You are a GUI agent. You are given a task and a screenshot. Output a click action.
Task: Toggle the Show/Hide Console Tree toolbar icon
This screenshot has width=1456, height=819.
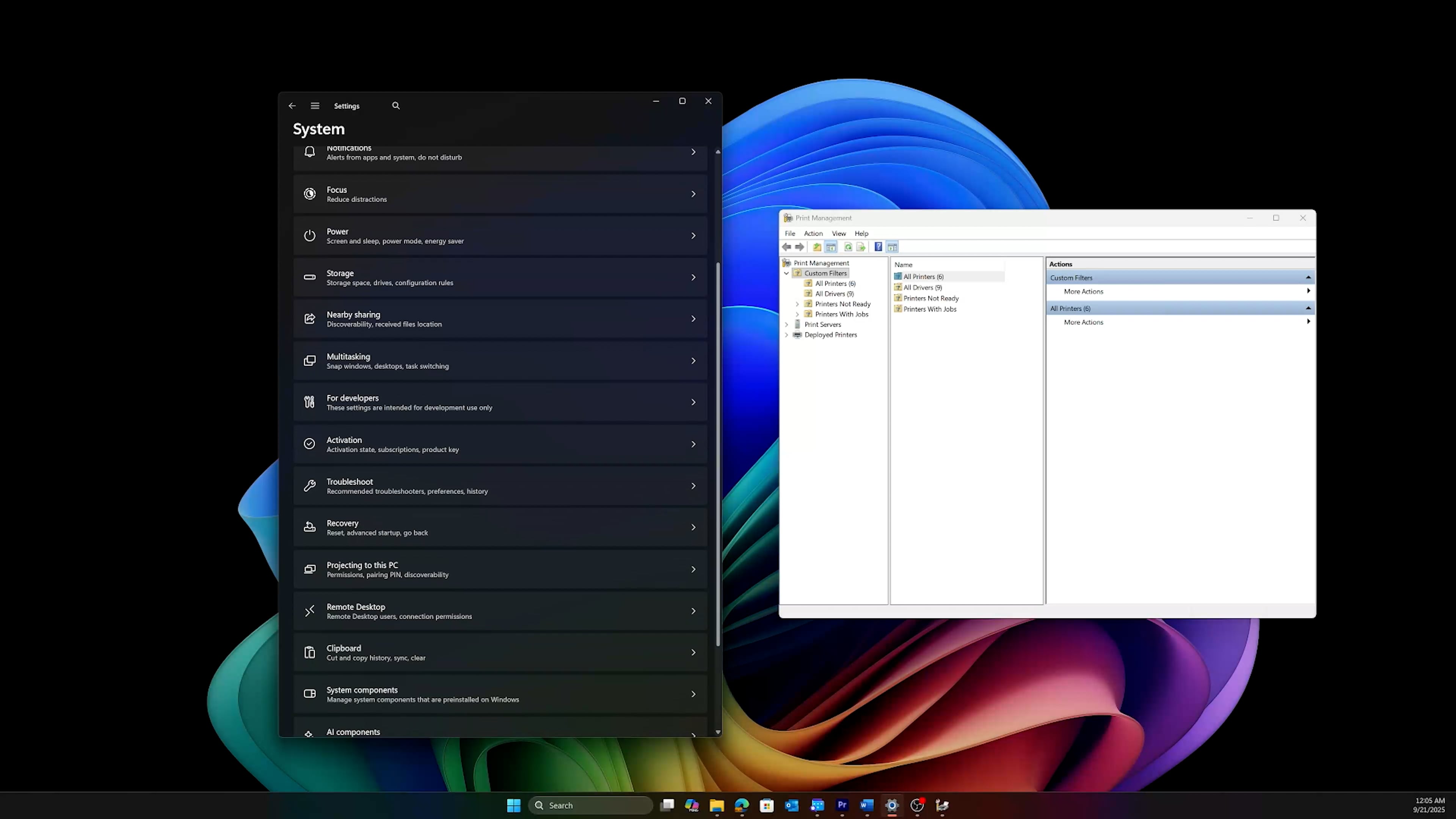831,247
